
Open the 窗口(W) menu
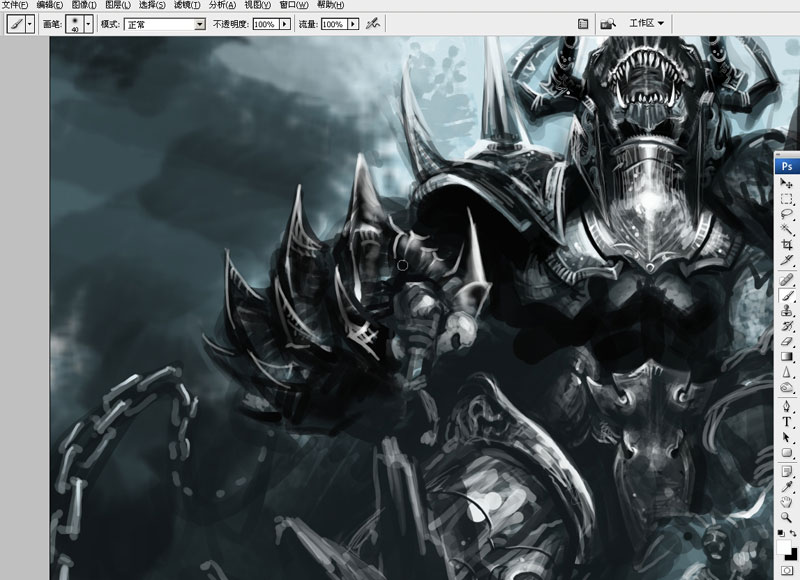[x=294, y=5]
